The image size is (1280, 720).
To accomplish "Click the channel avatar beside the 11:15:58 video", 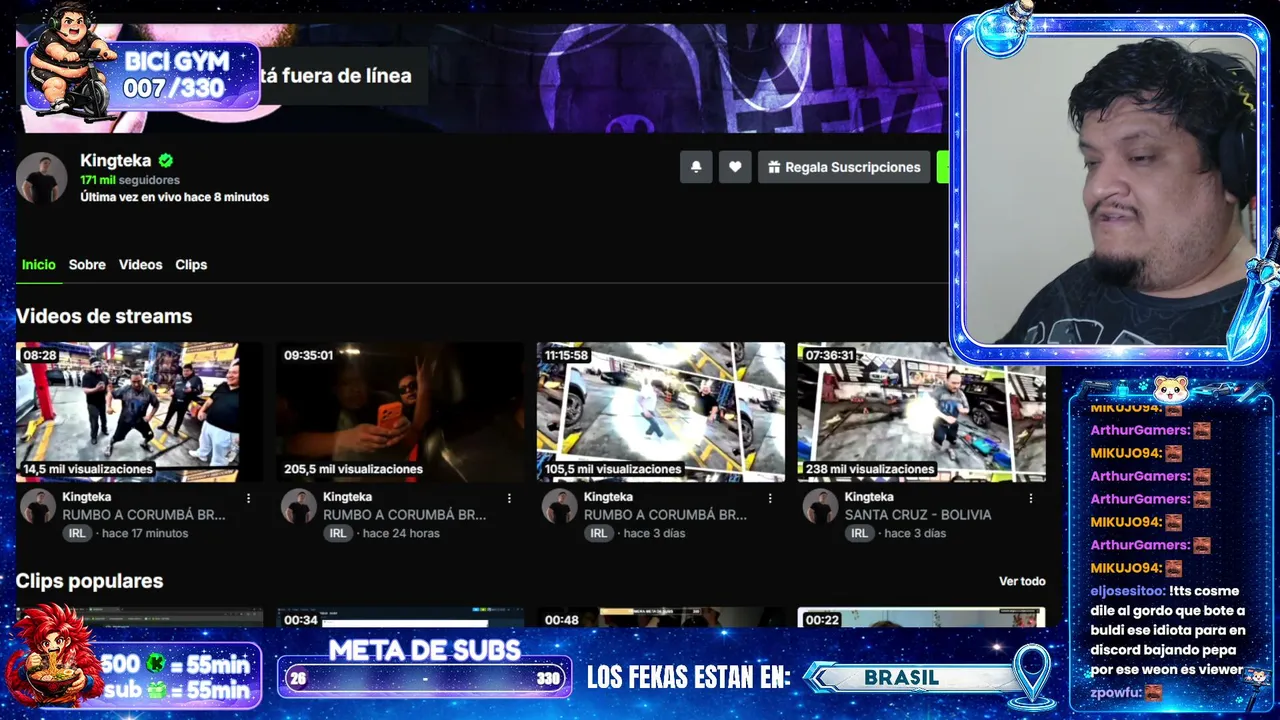I will (560, 506).
